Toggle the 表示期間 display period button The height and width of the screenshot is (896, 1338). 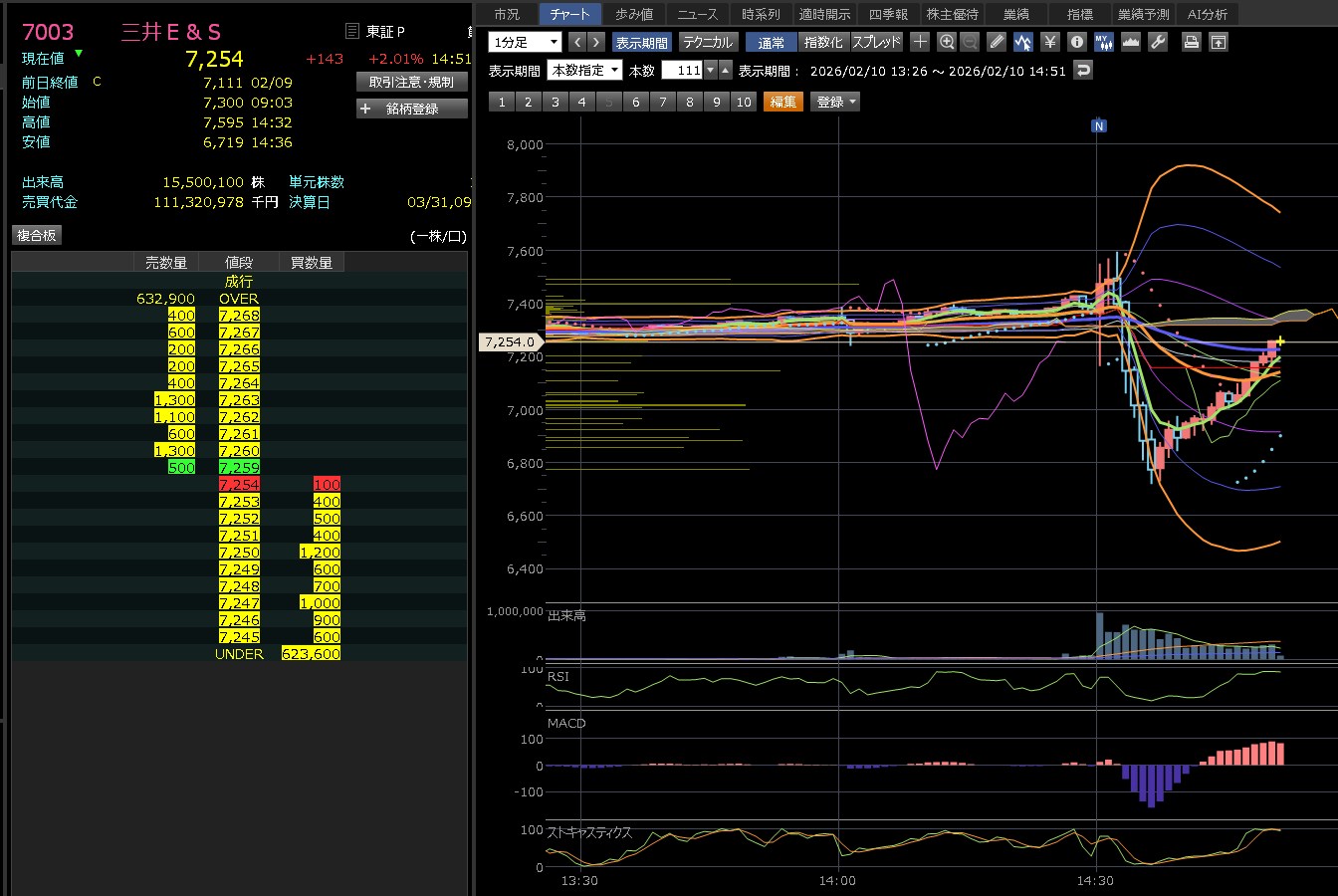pos(641,43)
